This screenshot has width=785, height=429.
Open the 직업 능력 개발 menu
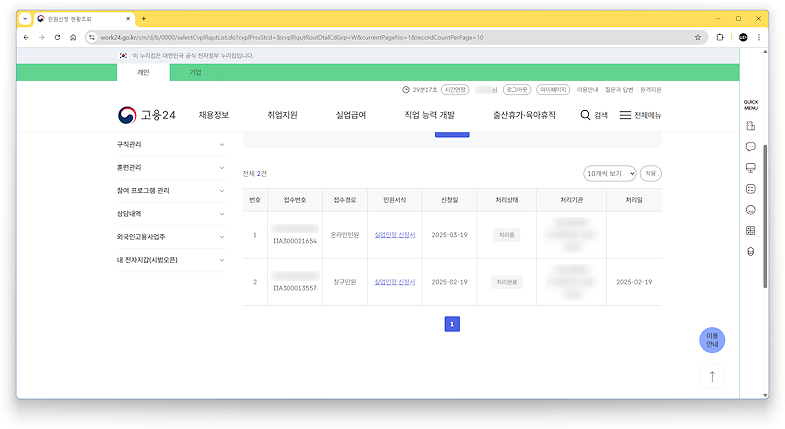tap(430, 115)
